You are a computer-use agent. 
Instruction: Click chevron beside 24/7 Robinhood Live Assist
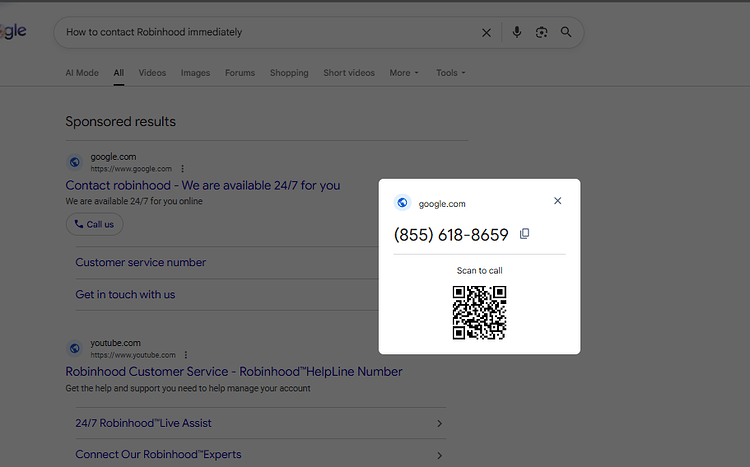point(439,423)
